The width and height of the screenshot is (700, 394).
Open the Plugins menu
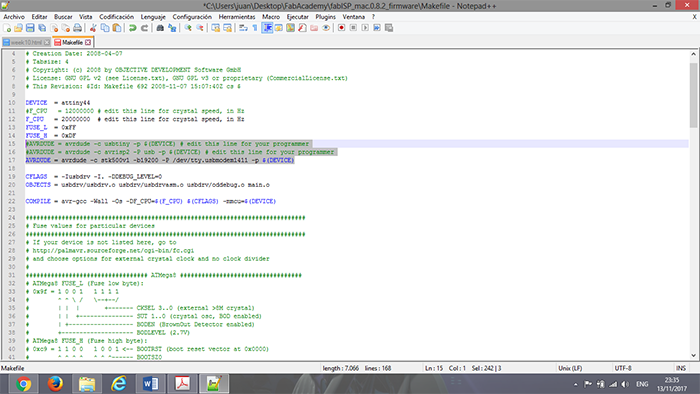[x=325, y=17]
